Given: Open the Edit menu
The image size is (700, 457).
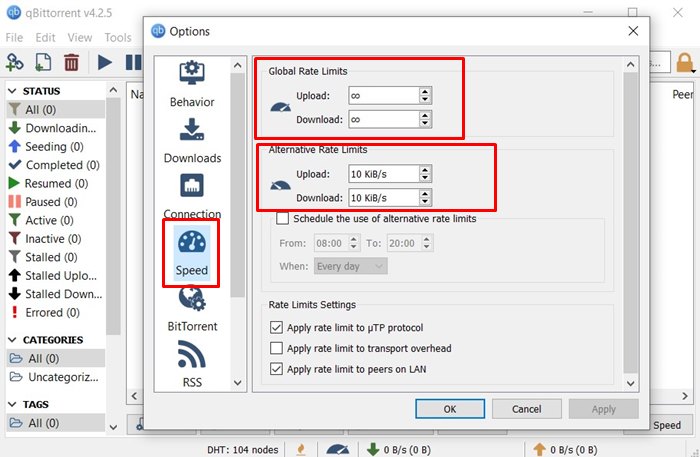Looking at the screenshot, I should 45,37.
